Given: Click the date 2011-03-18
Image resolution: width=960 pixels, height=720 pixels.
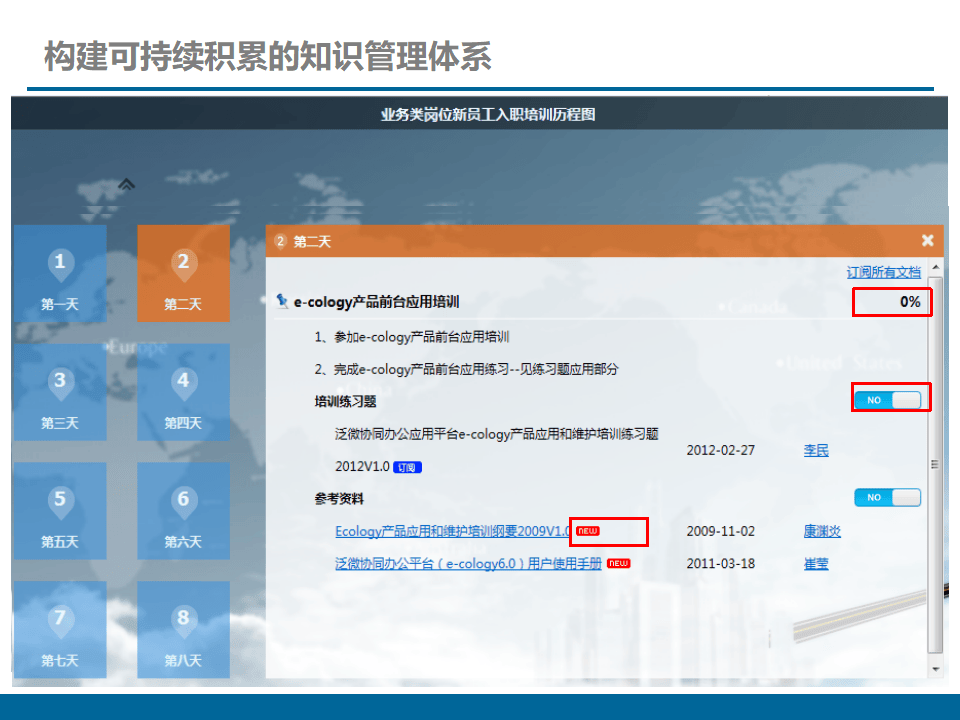Looking at the screenshot, I should pos(721,563).
